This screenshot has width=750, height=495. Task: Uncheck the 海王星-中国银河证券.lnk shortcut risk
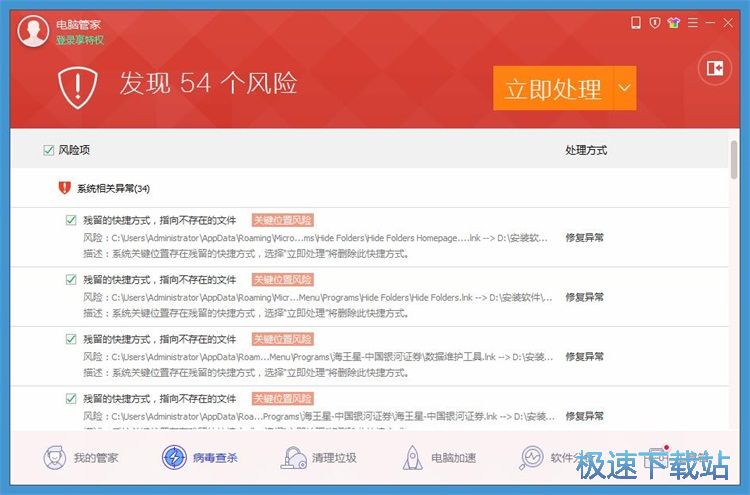pos(71,398)
